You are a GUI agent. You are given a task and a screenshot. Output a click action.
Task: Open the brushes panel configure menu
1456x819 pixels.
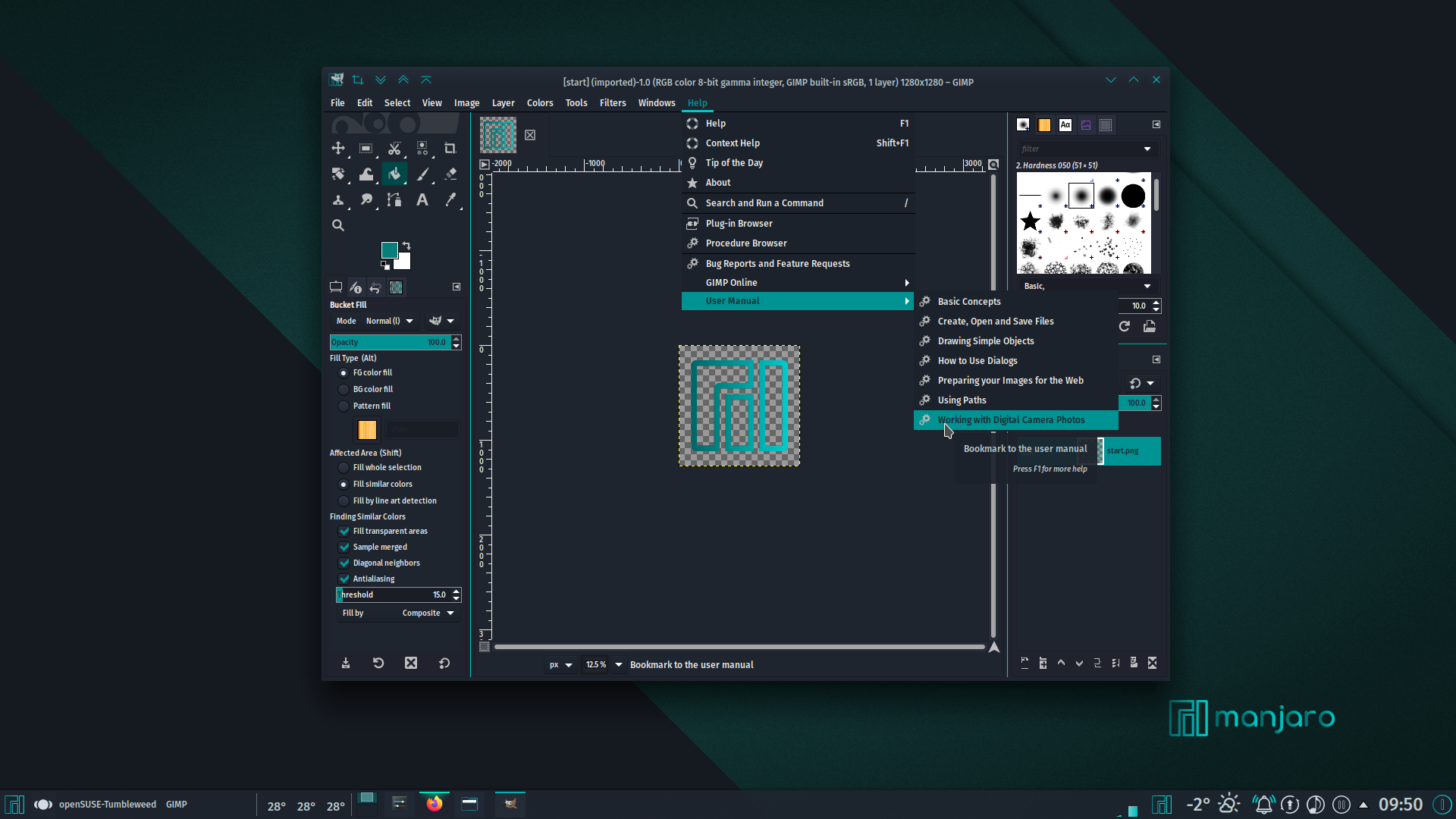(1156, 124)
